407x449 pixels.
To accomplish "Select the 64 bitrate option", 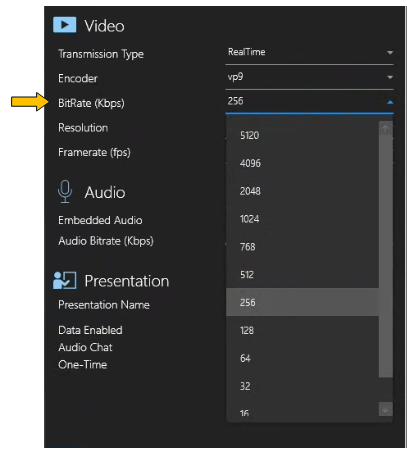I will coord(302,358).
